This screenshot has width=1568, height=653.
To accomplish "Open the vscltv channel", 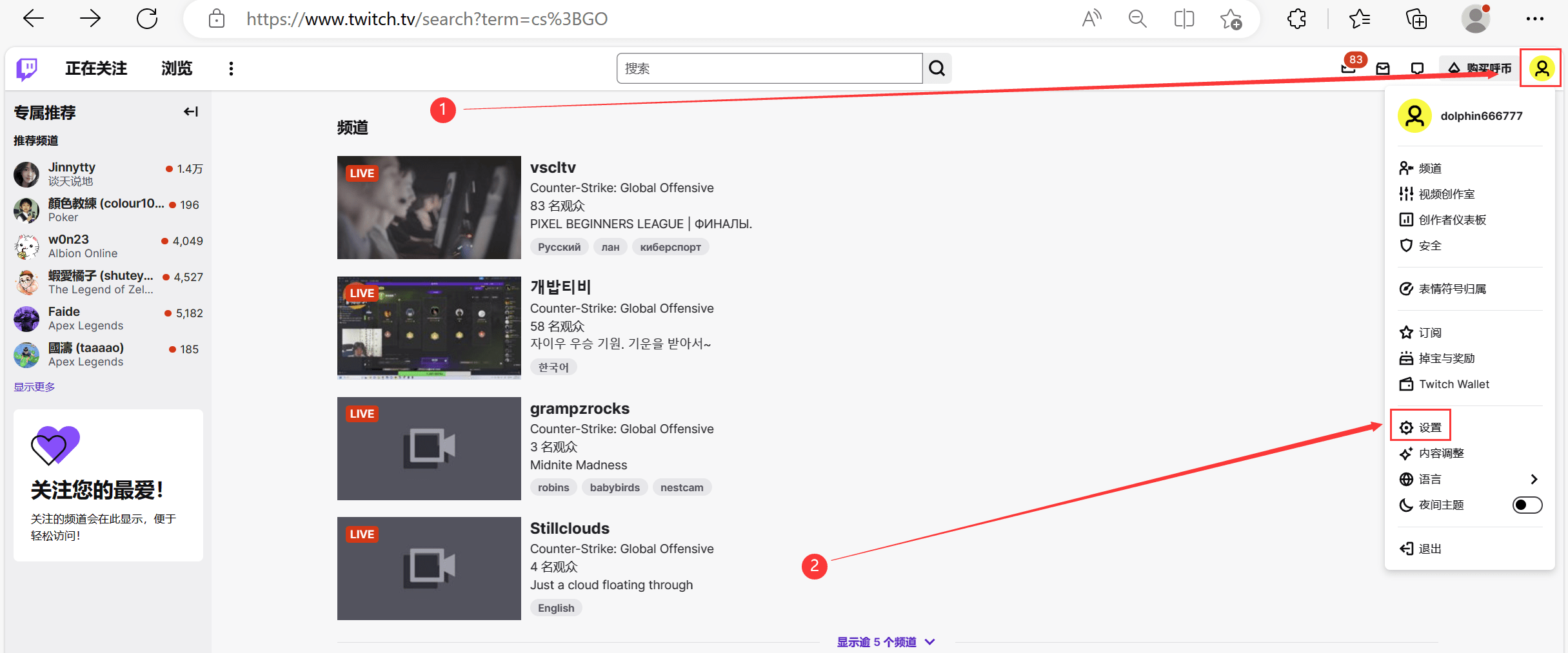I will 553,167.
